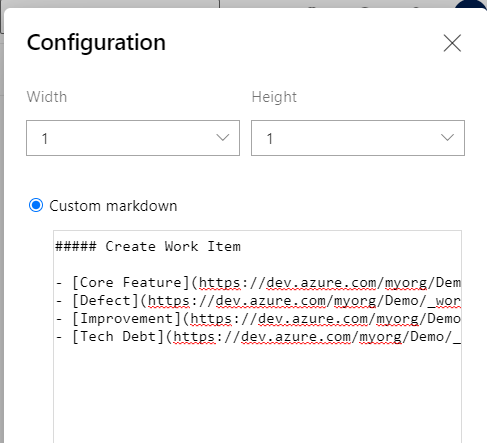Close the Configuration panel with the X
The width and height of the screenshot is (487, 443).
pos(452,43)
